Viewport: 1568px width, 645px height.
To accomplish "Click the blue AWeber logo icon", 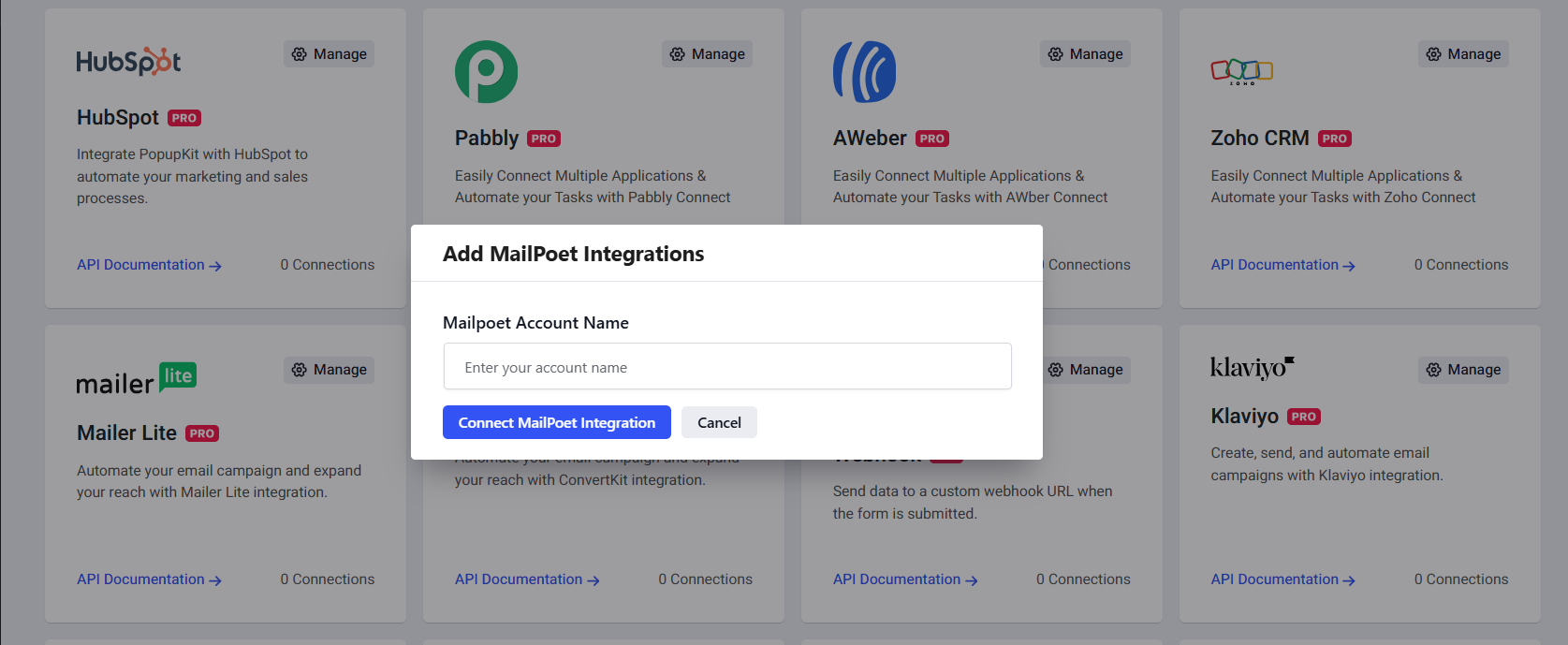I will tap(864, 72).
